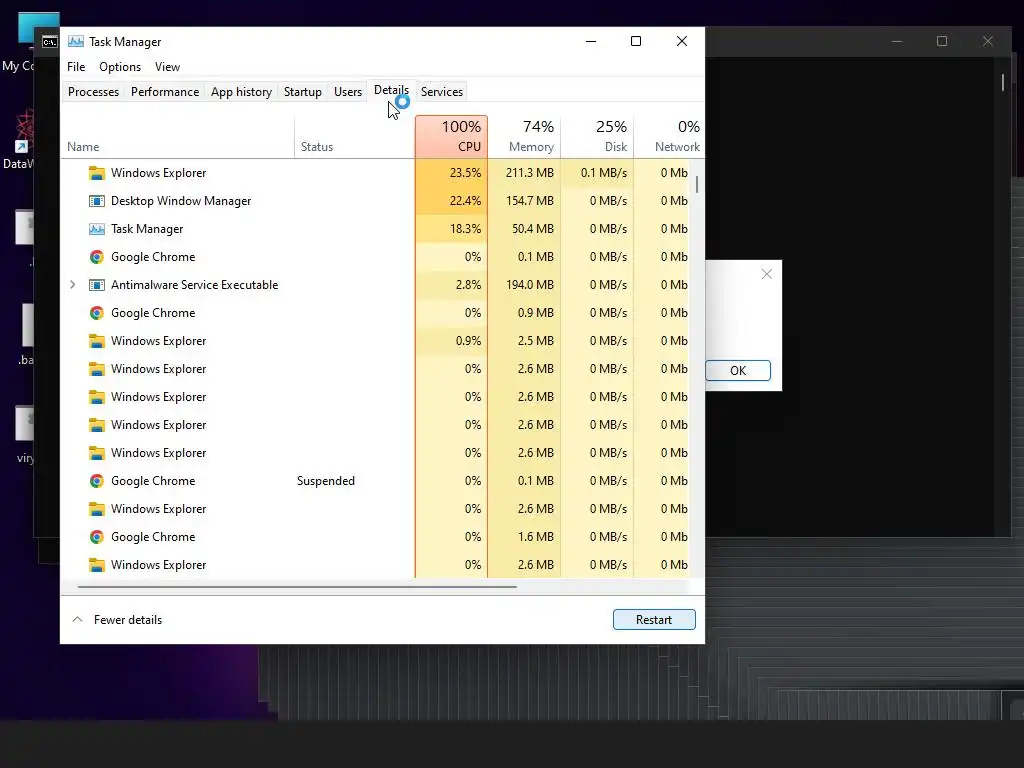1024x768 pixels.
Task: Switch to the Startup tab
Action: coord(302,92)
